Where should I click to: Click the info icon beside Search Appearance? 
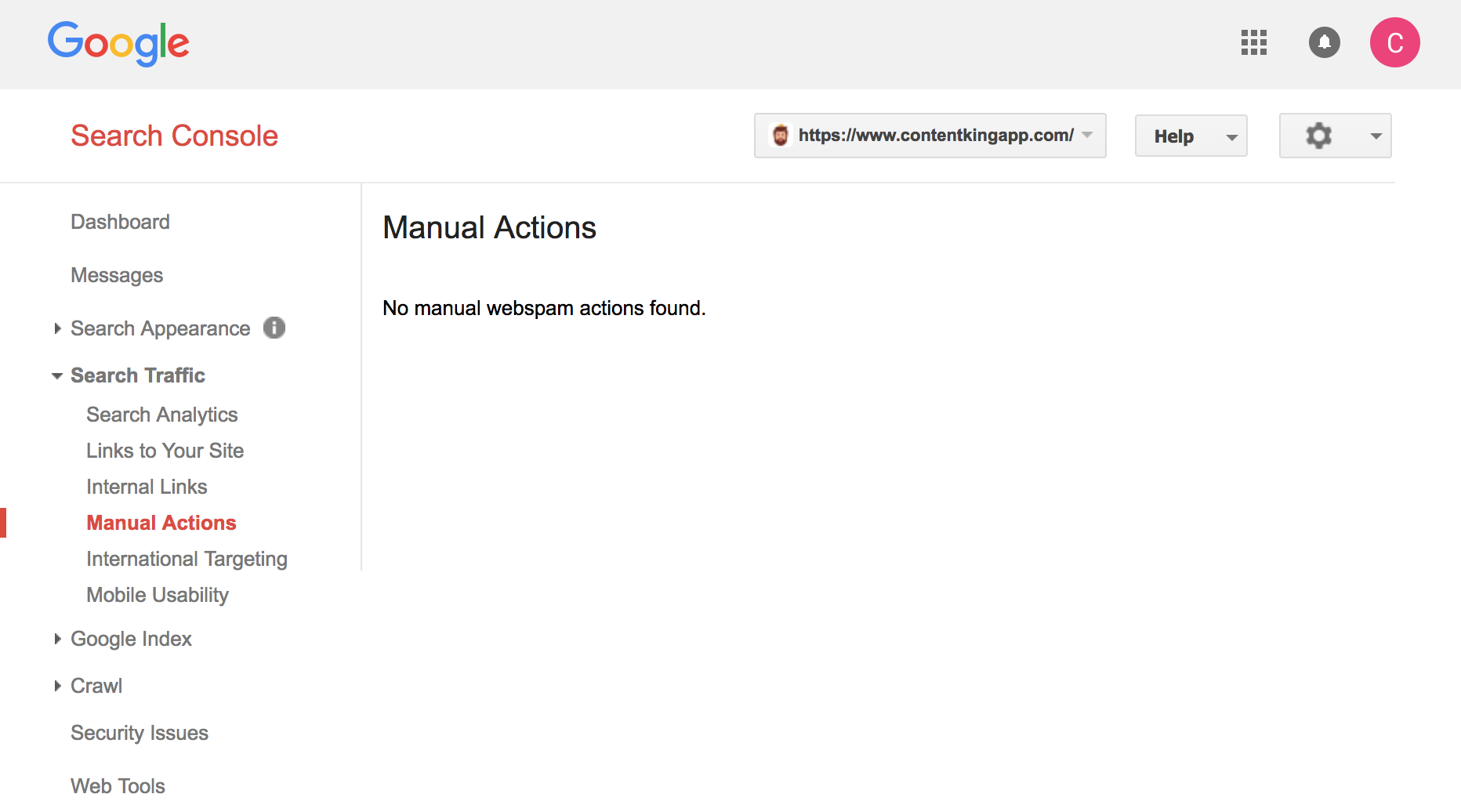[x=274, y=328]
